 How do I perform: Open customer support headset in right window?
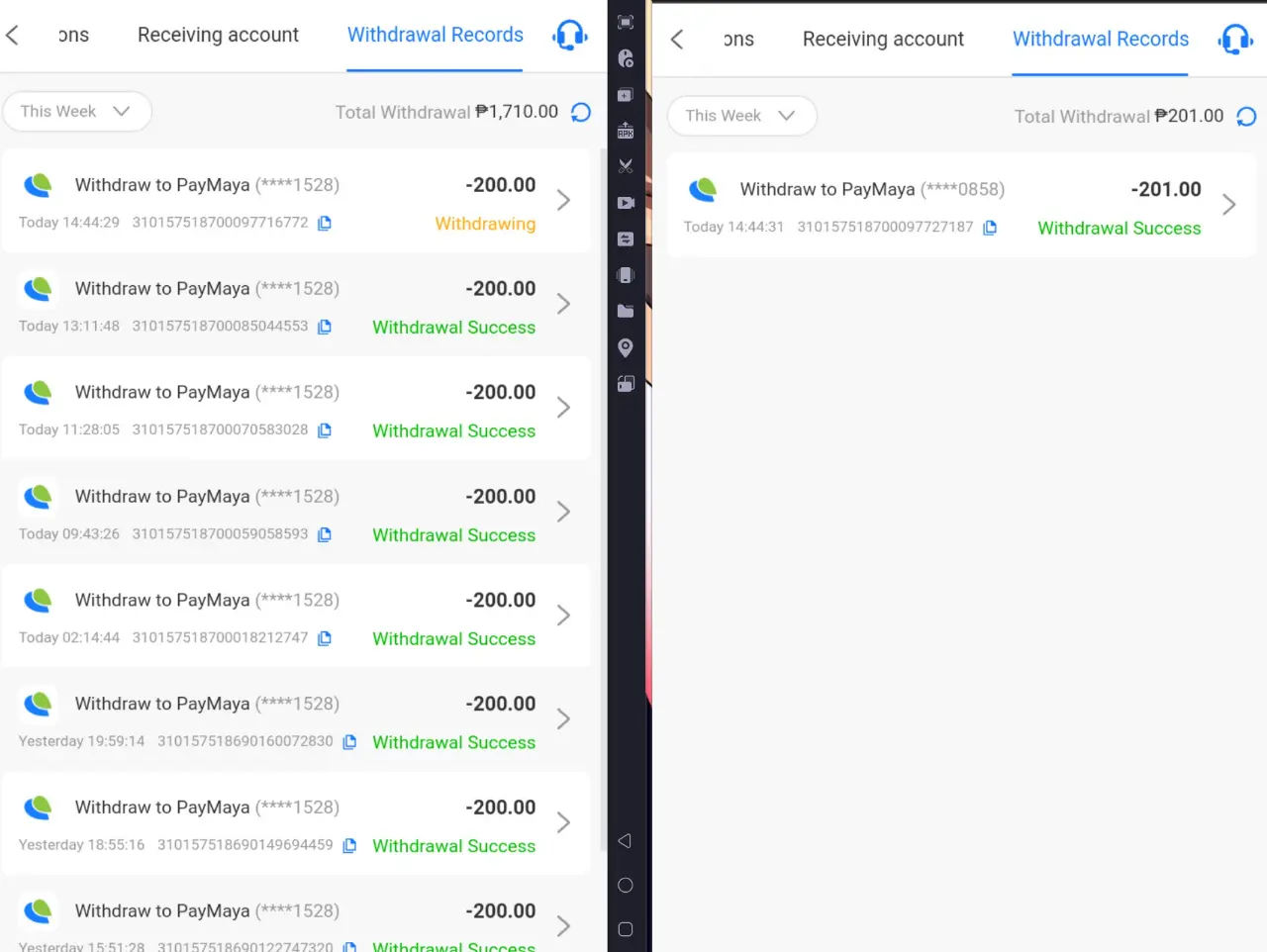click(x=1235, y=40)
